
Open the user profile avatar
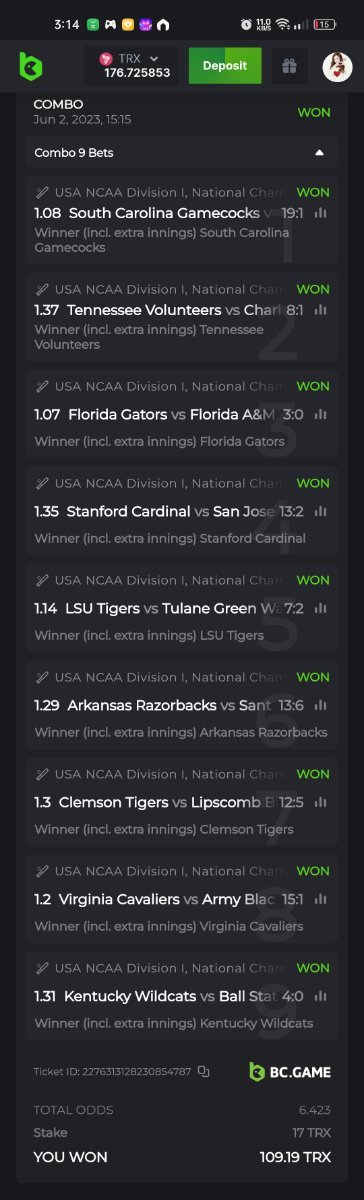coord(337,66)
